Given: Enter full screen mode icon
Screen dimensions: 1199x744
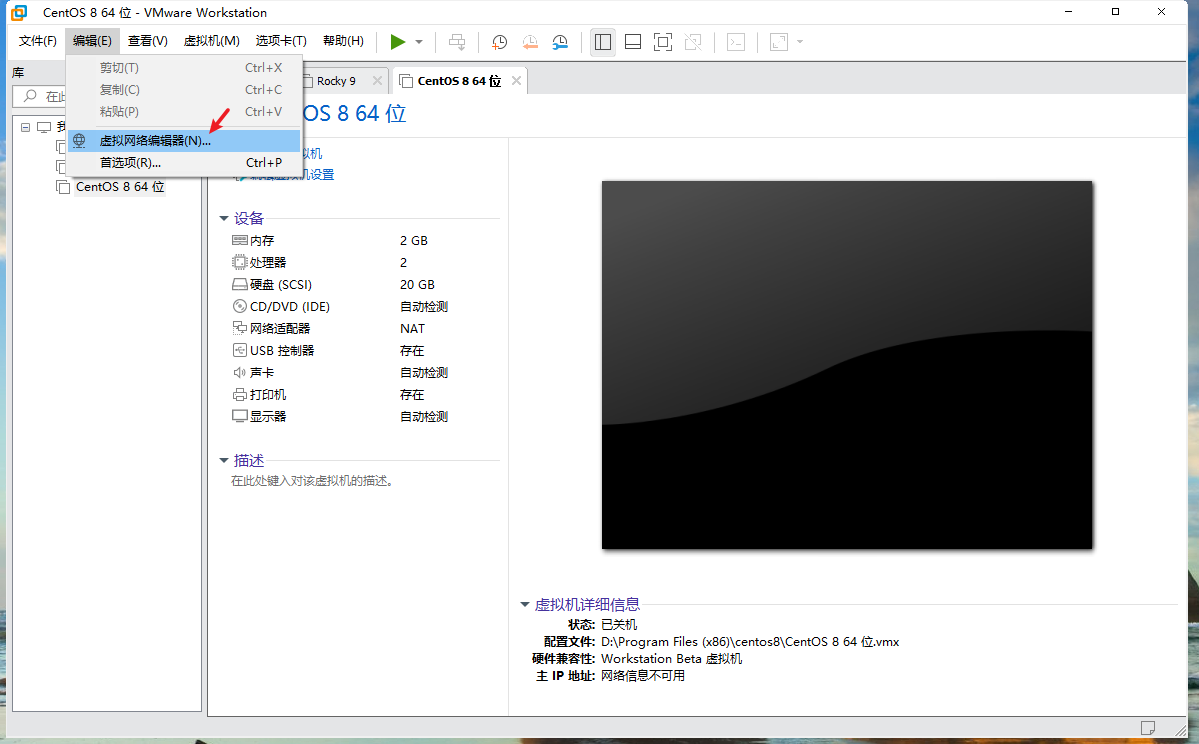Looking at the screenshot, I should coord(663,42).
